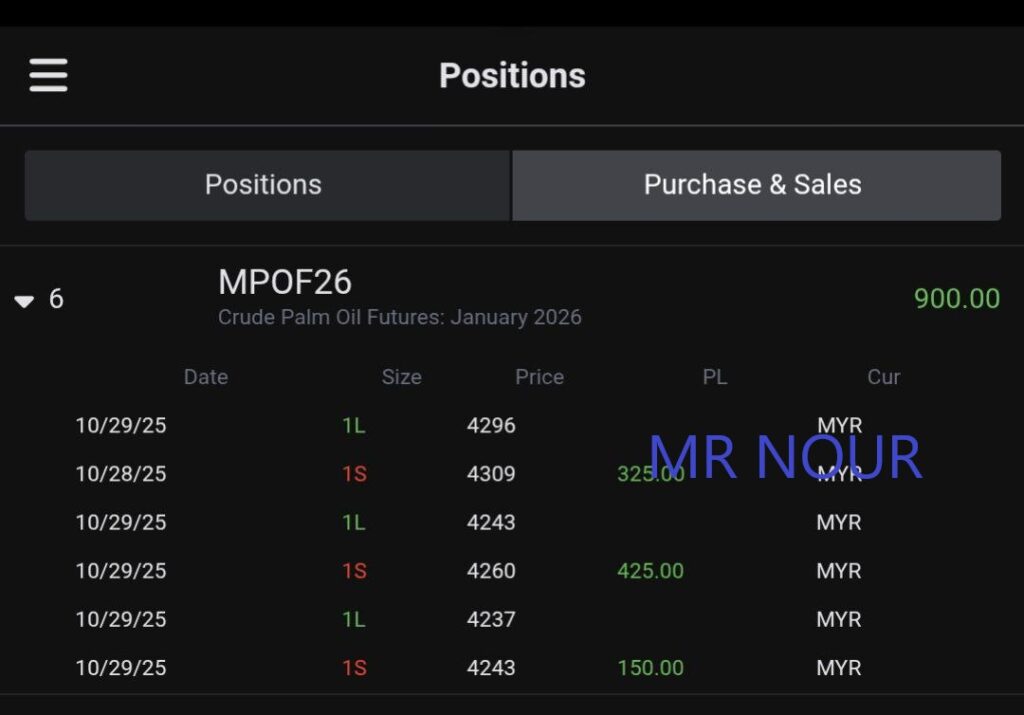Click the 150.00 profit value
The image size is (1024, 715).
(651, 667)
